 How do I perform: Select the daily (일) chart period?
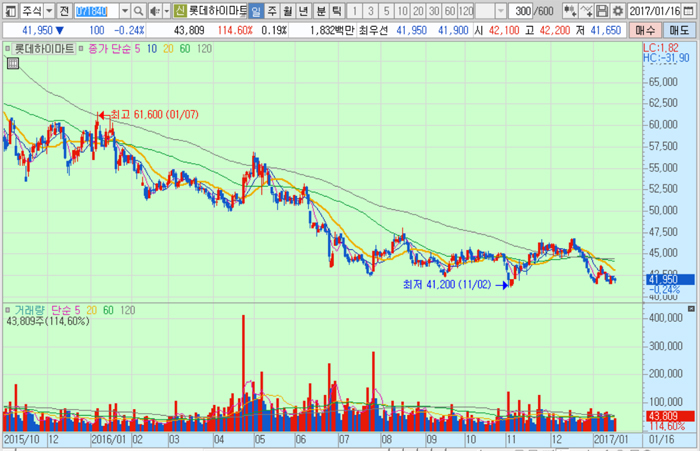257,11
